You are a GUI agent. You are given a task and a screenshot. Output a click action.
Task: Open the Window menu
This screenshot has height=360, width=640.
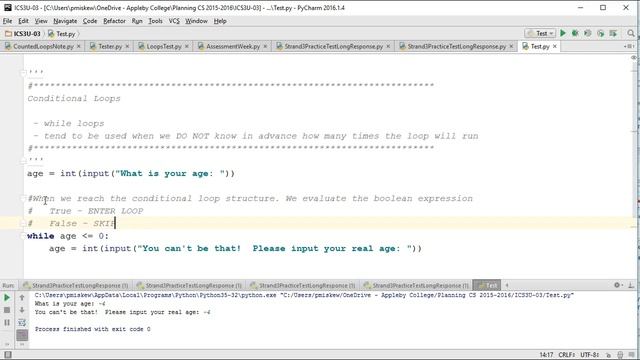tap(196, 21)
